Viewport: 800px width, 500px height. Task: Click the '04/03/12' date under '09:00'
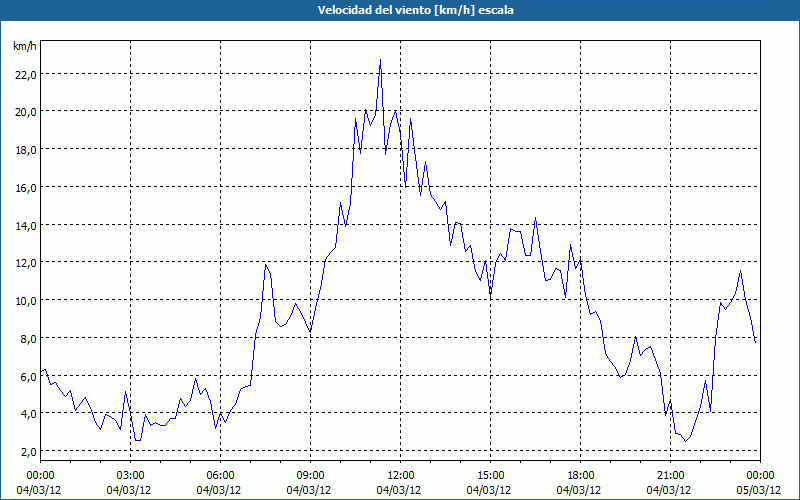coord(309,490)
